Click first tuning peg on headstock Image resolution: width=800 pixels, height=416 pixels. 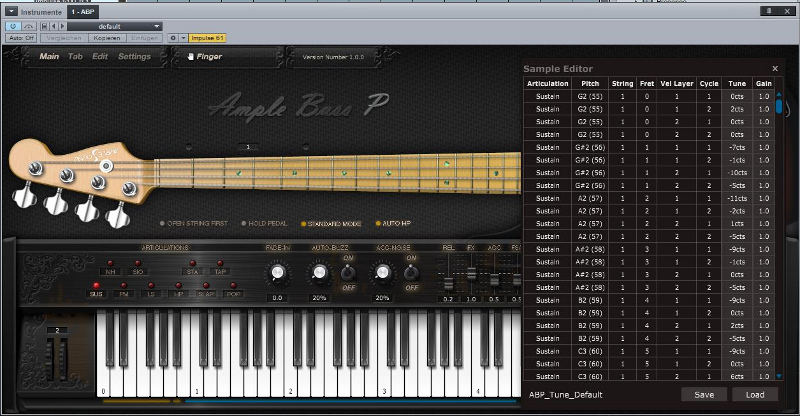(x=35, y=168)
